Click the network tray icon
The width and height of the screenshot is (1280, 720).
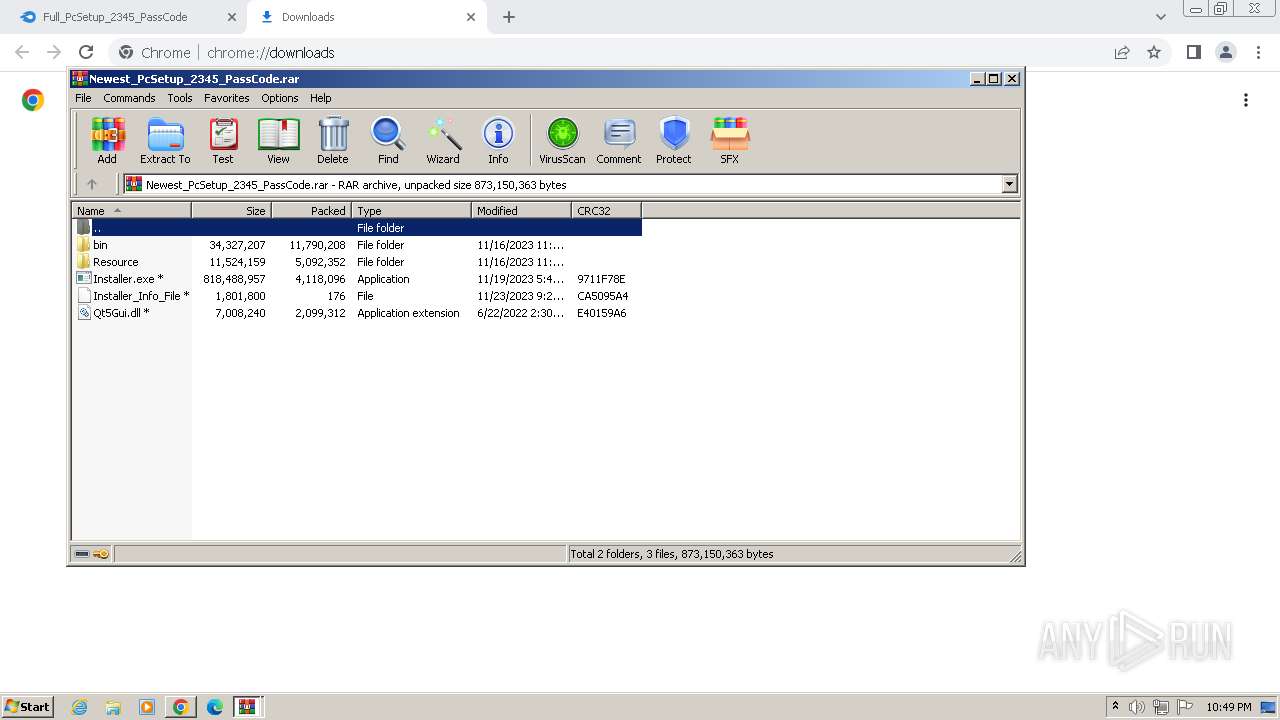click(x=1161, y=707)
